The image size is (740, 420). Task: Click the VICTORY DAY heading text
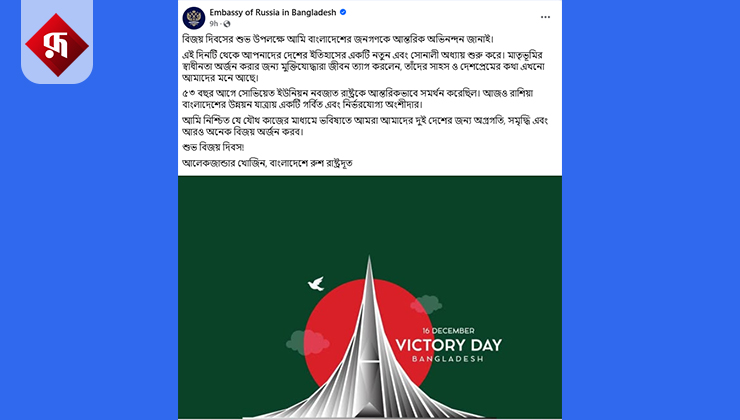click(x=448, y=345)
